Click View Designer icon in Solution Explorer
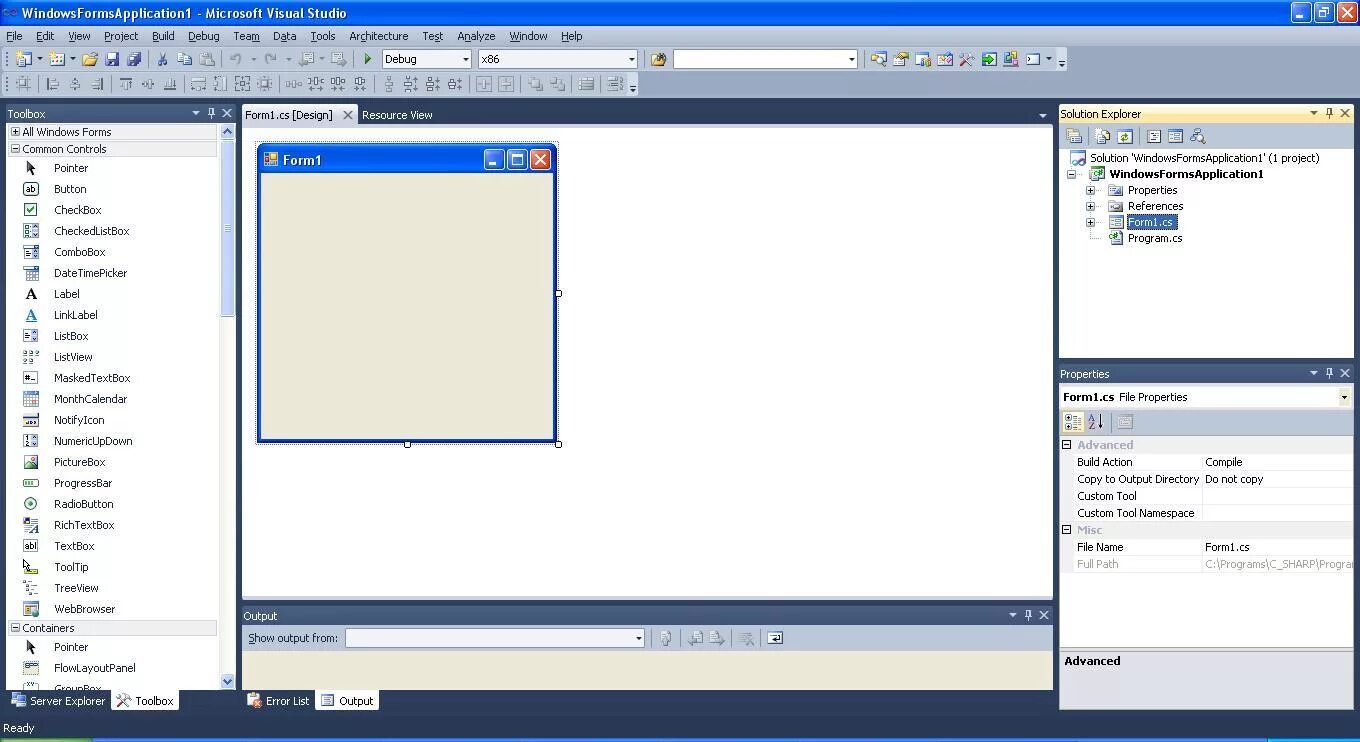 1175,136
